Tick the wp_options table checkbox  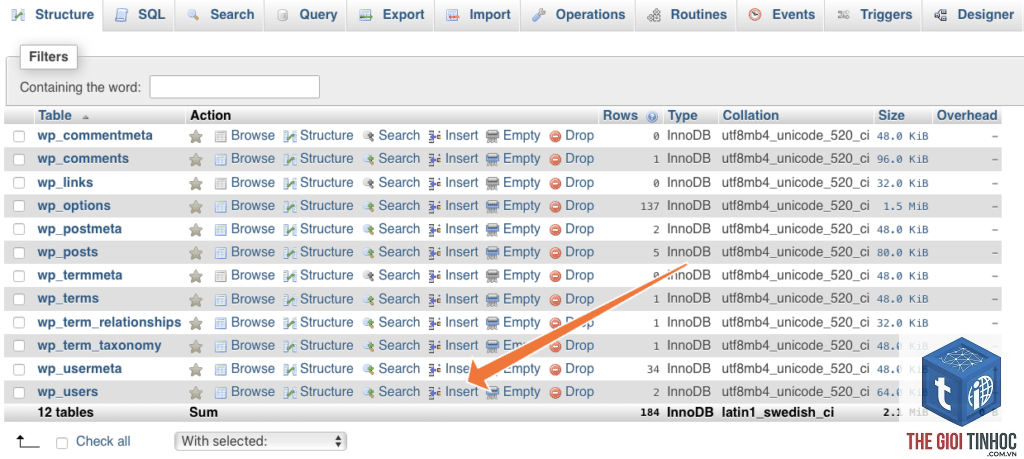click(20, 206)
